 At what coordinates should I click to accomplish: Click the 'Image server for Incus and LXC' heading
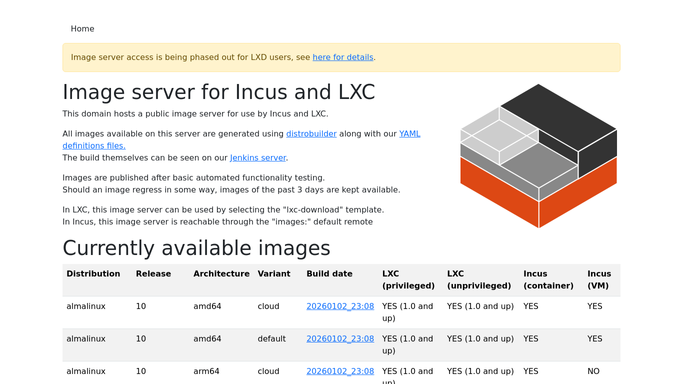point(219,92)
